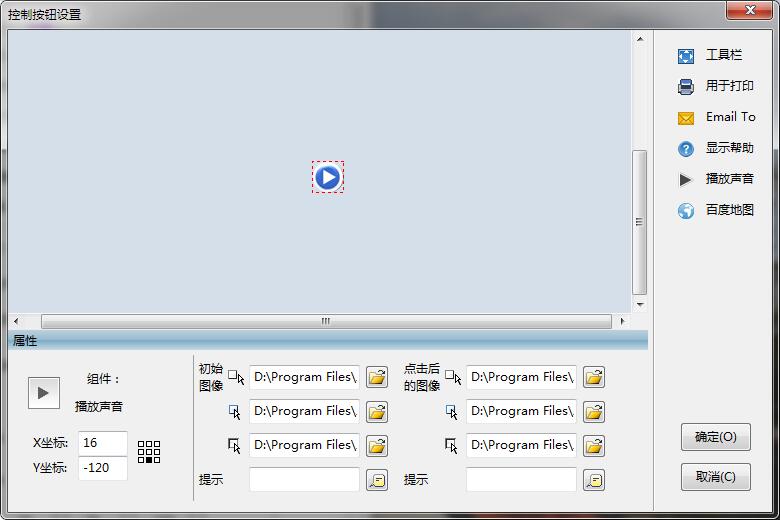The width and height of the screenshot is (780, 520).
Task: Click the normal-state cursor icon for 点击后的图像
Action: [x=453, y=377]
